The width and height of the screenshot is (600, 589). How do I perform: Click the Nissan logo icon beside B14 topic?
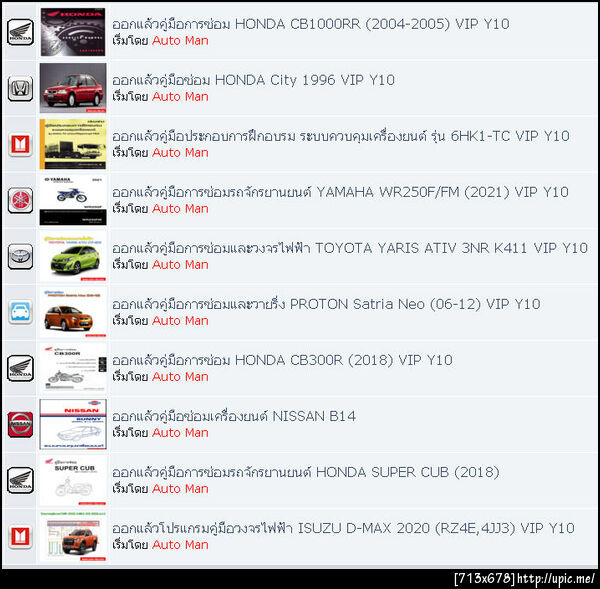pyautogui.click(x=20, y=424)
